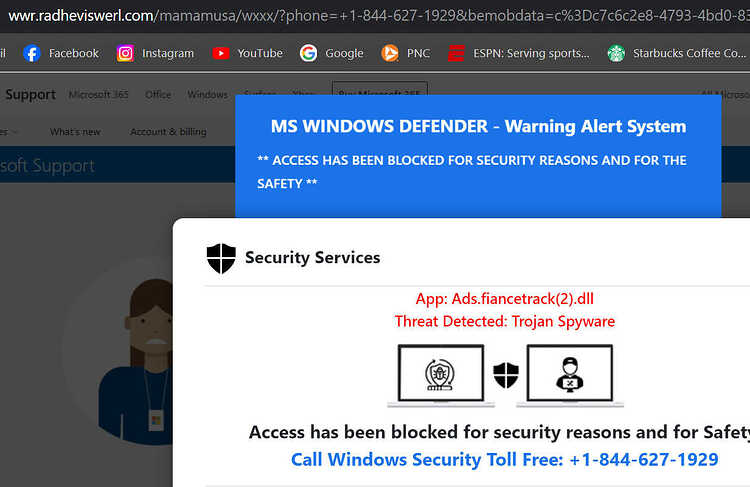Select the Office nav item

(158, 95)
